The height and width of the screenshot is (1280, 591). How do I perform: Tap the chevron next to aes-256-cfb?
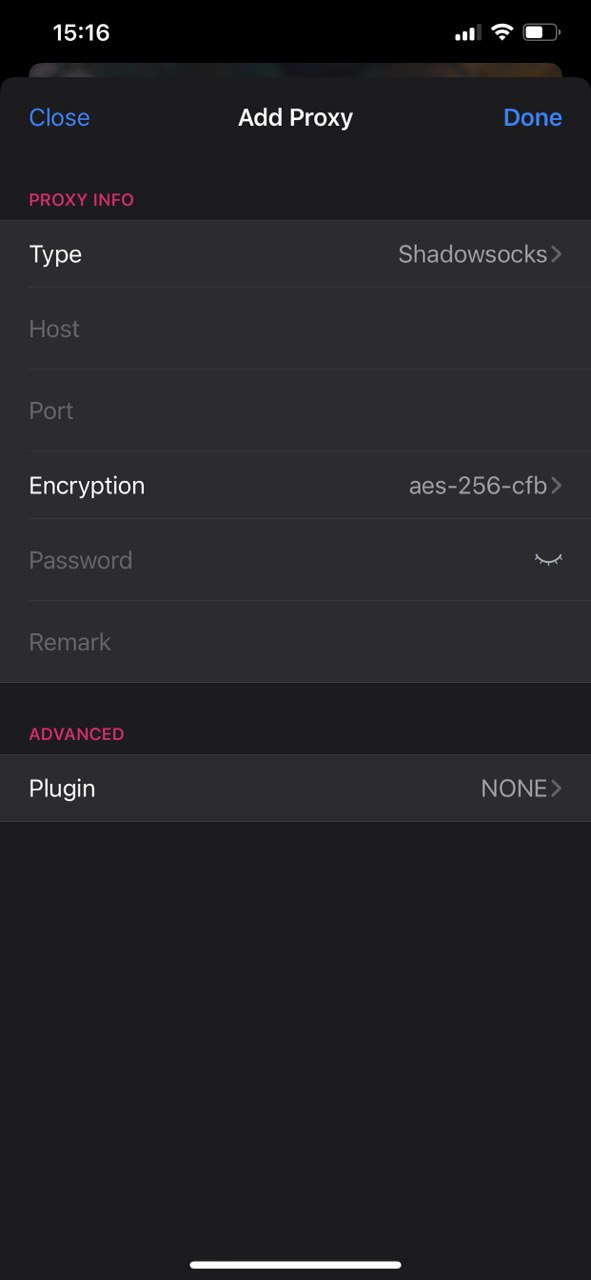point(557,486)
